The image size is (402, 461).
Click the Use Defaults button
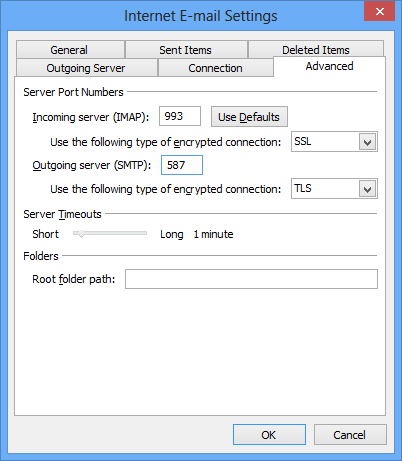(249, 117)
